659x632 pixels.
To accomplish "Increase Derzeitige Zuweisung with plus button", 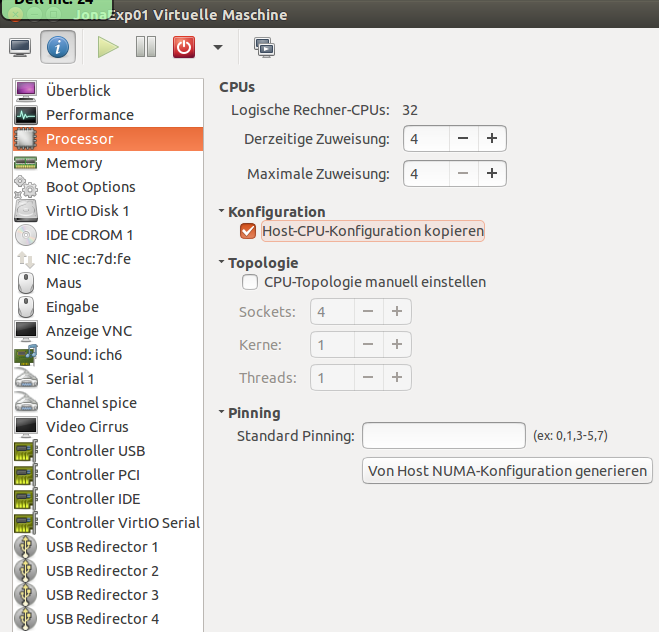I will coord(491,138).
